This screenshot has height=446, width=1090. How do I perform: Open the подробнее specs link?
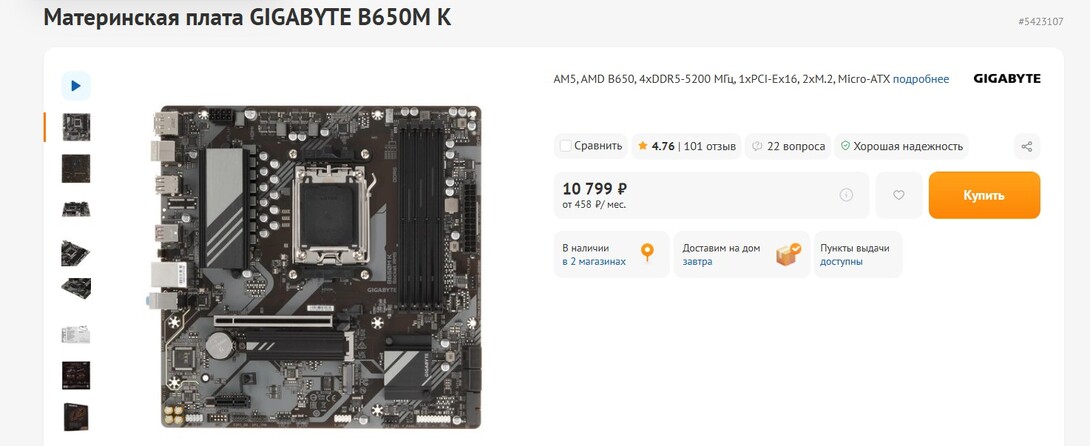pos(920,79)
